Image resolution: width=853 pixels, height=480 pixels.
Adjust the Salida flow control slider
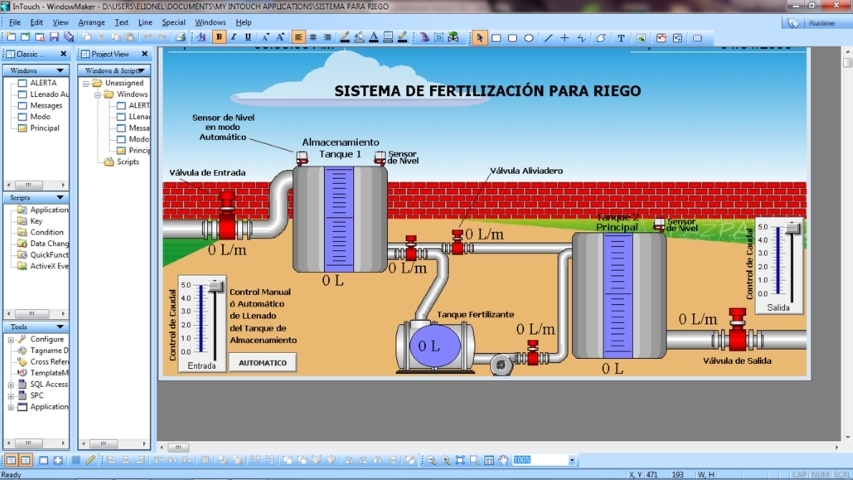(793, 228)
